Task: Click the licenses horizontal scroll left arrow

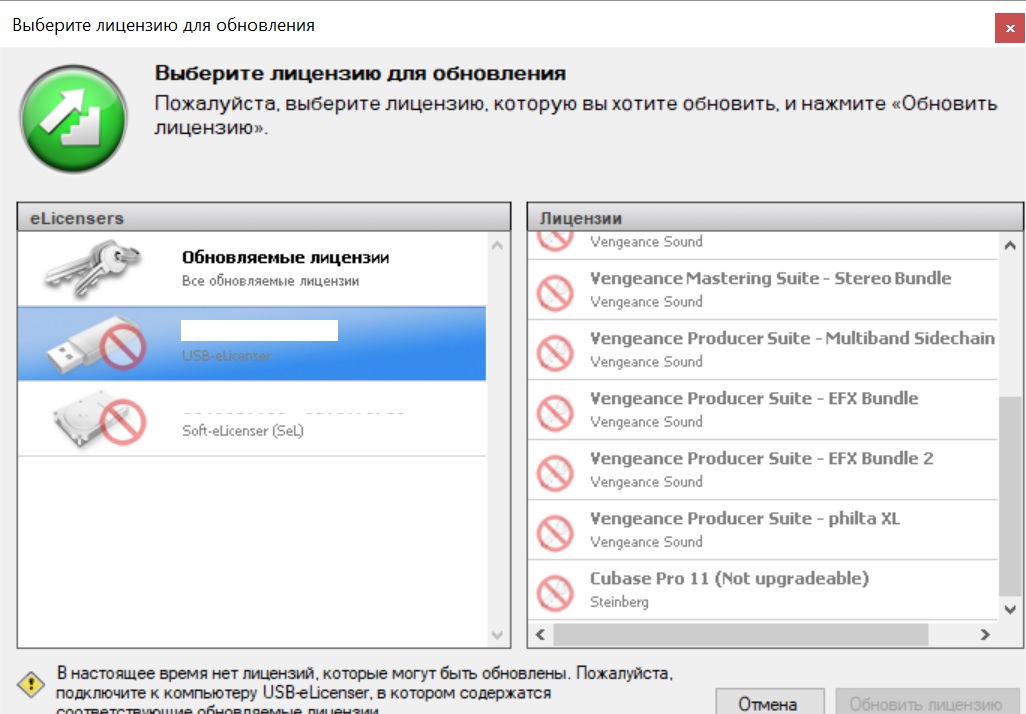Action: point(540,634)
